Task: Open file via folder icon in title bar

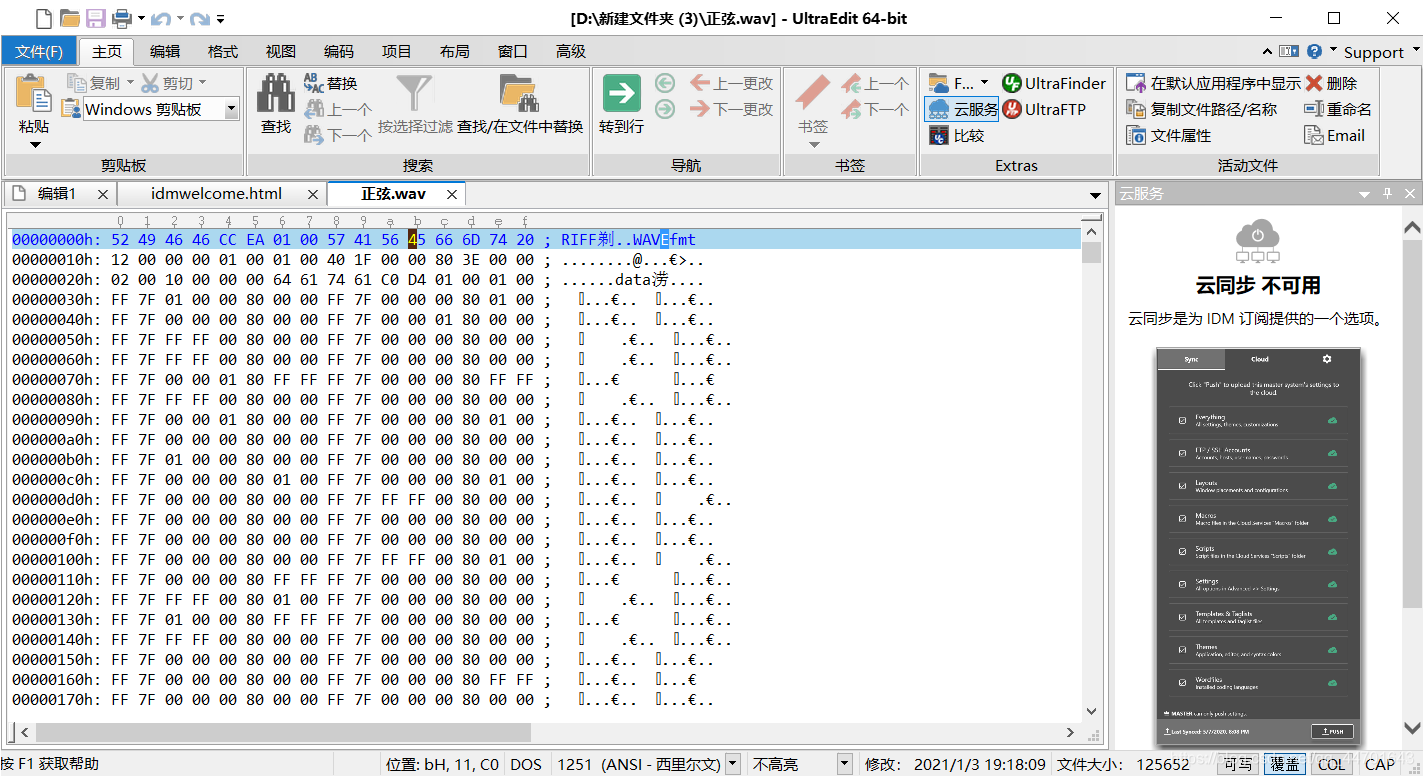Action: coord(70,18)
